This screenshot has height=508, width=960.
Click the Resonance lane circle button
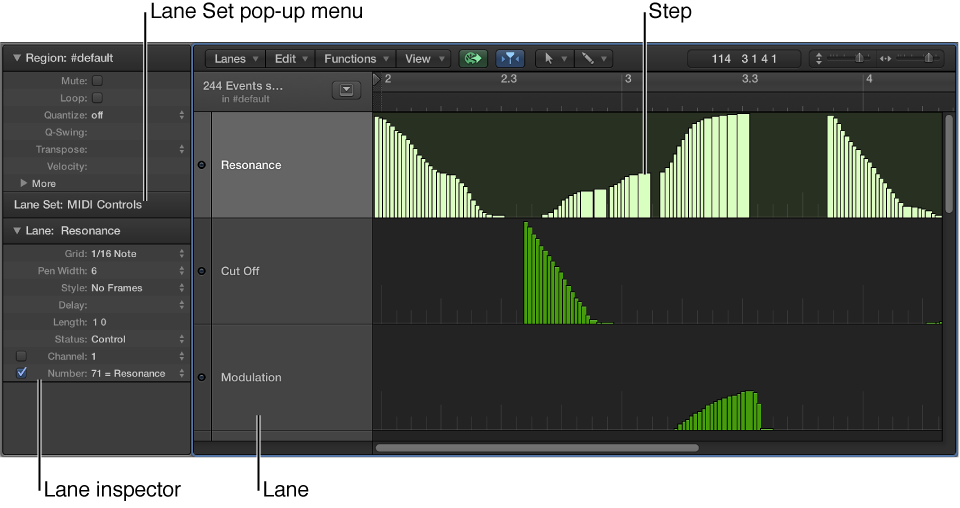(x=201, y=165)
